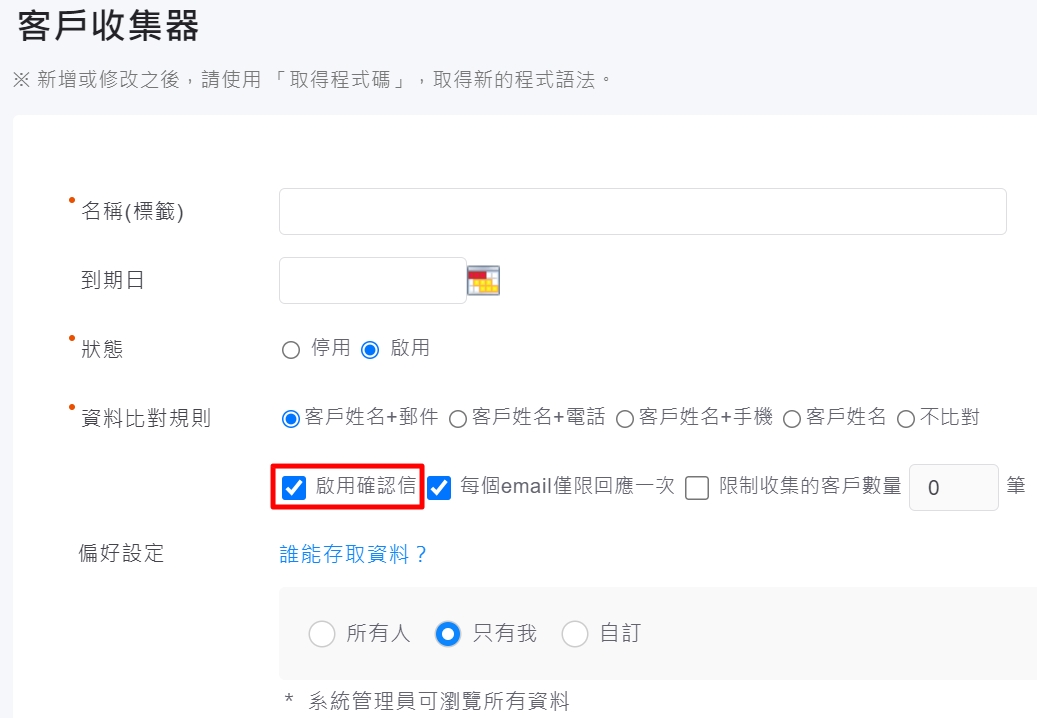Enable 限制收集的客戶數量 checkbox
This screenshot has height=718, width=1037.
697,488
